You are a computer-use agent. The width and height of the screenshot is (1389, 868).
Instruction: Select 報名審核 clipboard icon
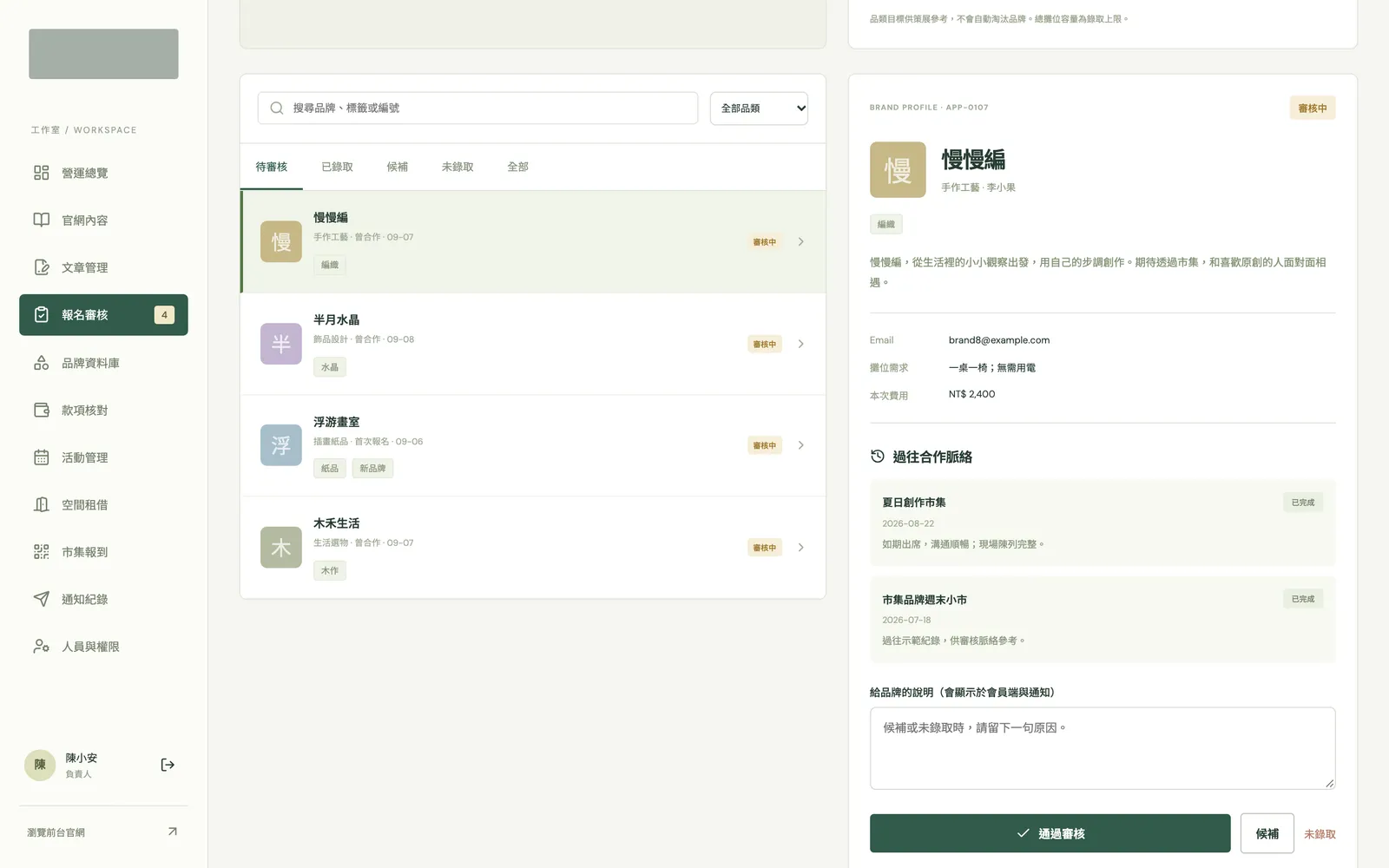tap(41, 314)
